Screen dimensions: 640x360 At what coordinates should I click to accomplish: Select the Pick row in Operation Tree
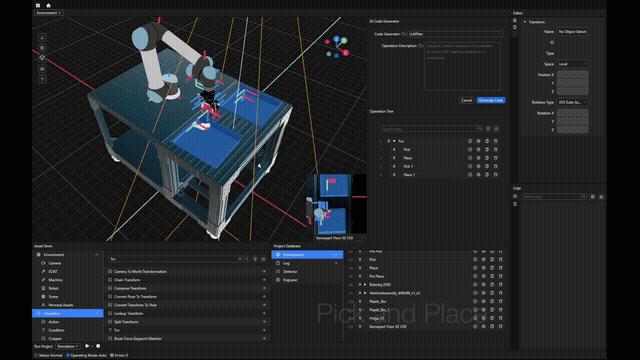tap(439, 149)
